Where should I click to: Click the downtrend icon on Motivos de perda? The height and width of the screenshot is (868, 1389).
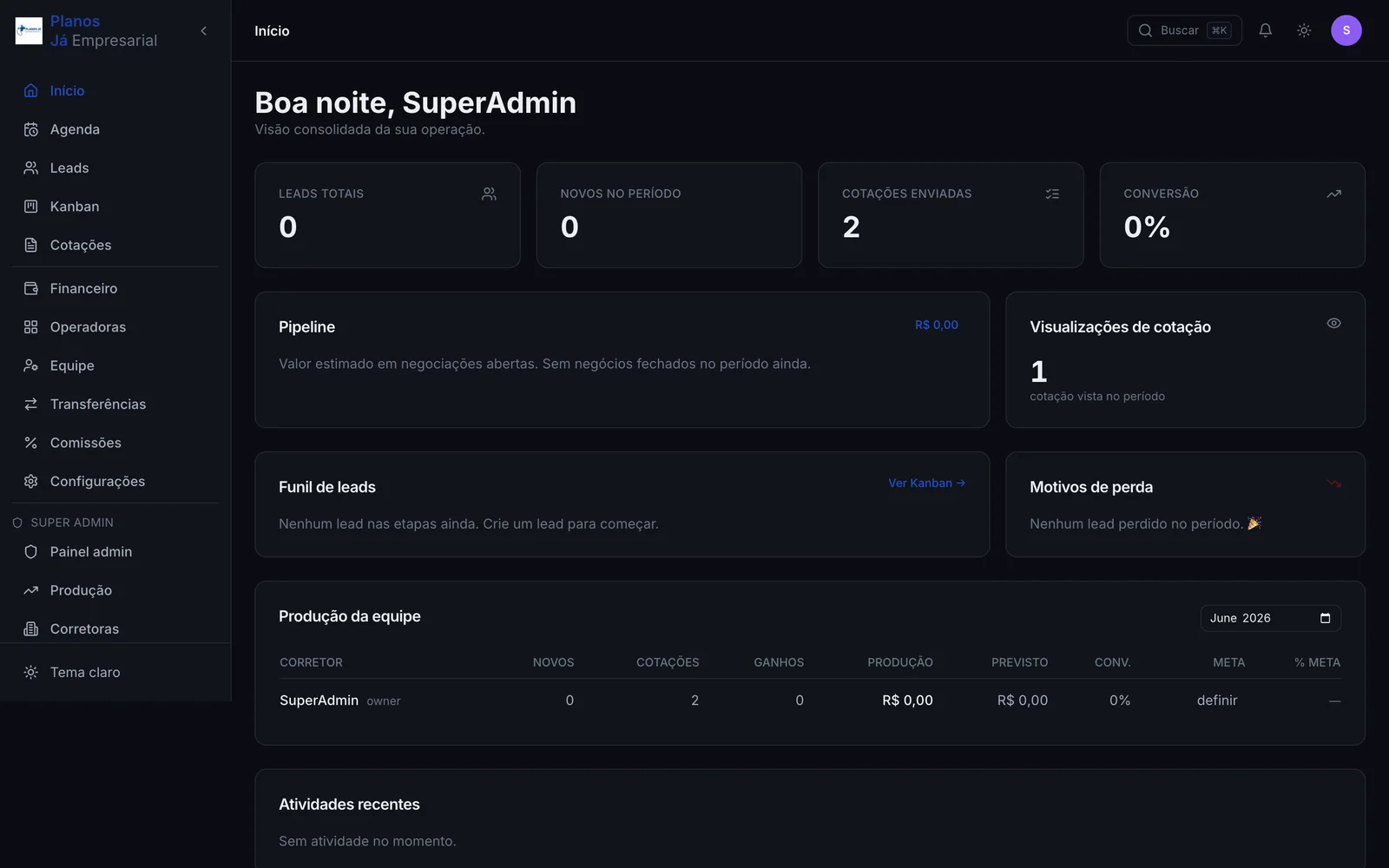tap(1334, 483)
